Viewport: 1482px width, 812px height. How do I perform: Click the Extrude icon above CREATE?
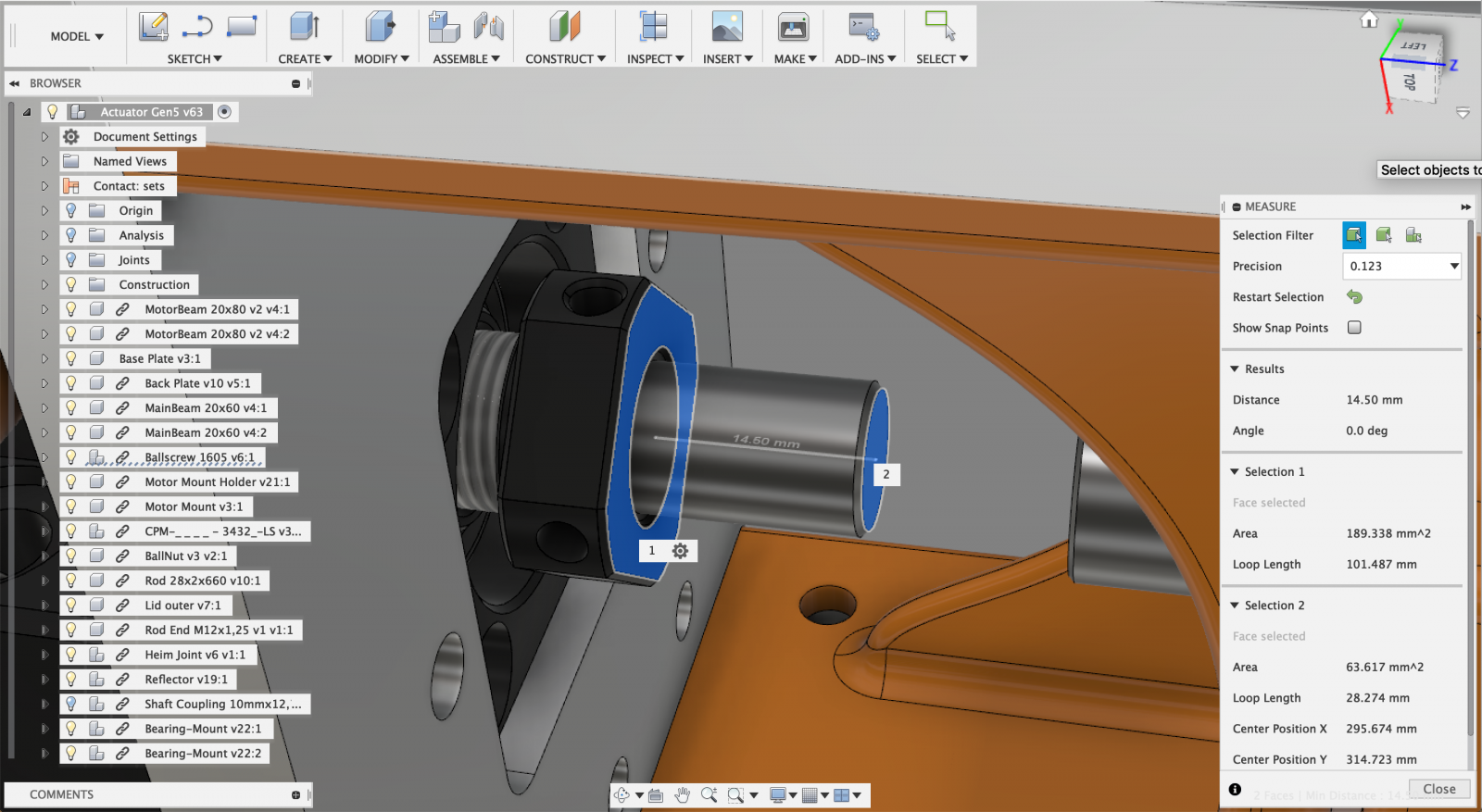coord(304,27)
